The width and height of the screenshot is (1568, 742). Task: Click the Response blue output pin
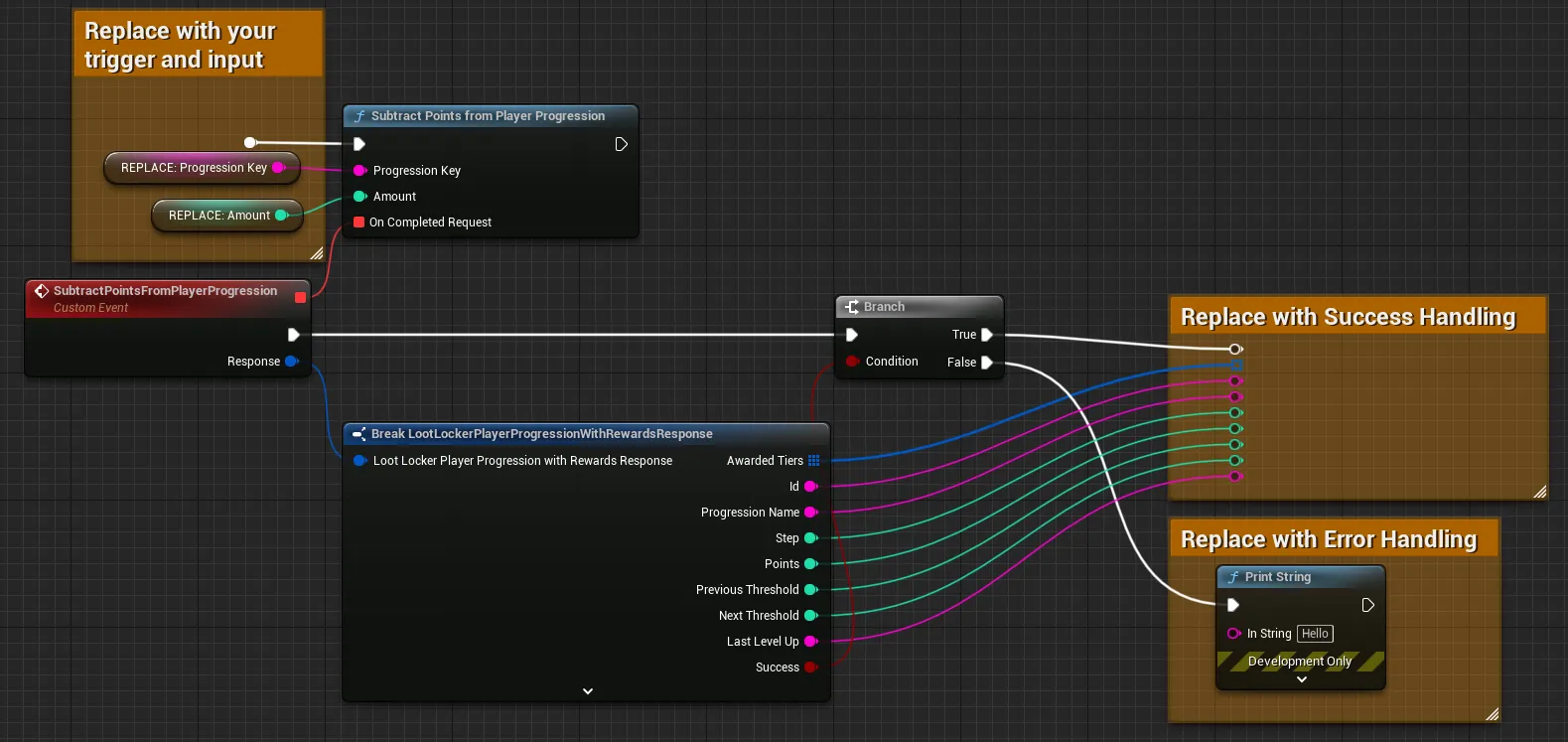click(292, 362)
